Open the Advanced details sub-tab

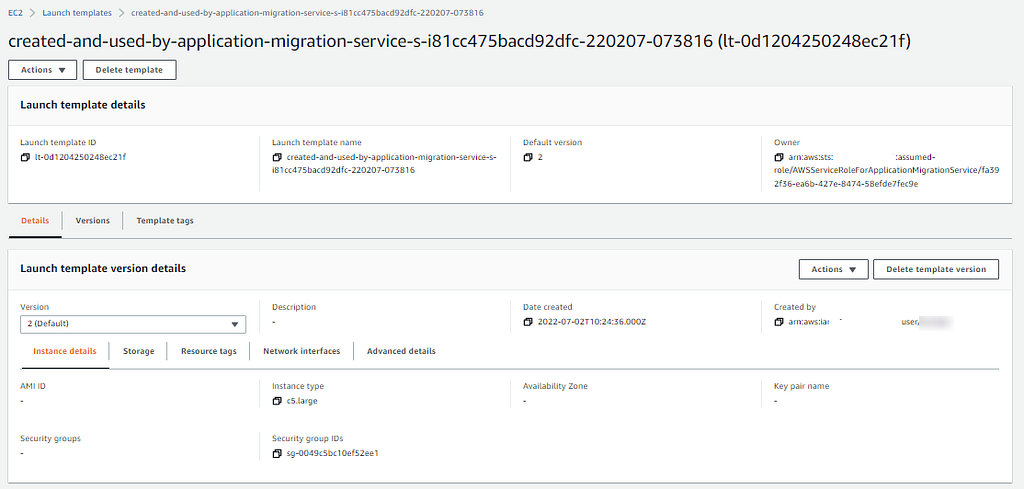coord(401,351)
